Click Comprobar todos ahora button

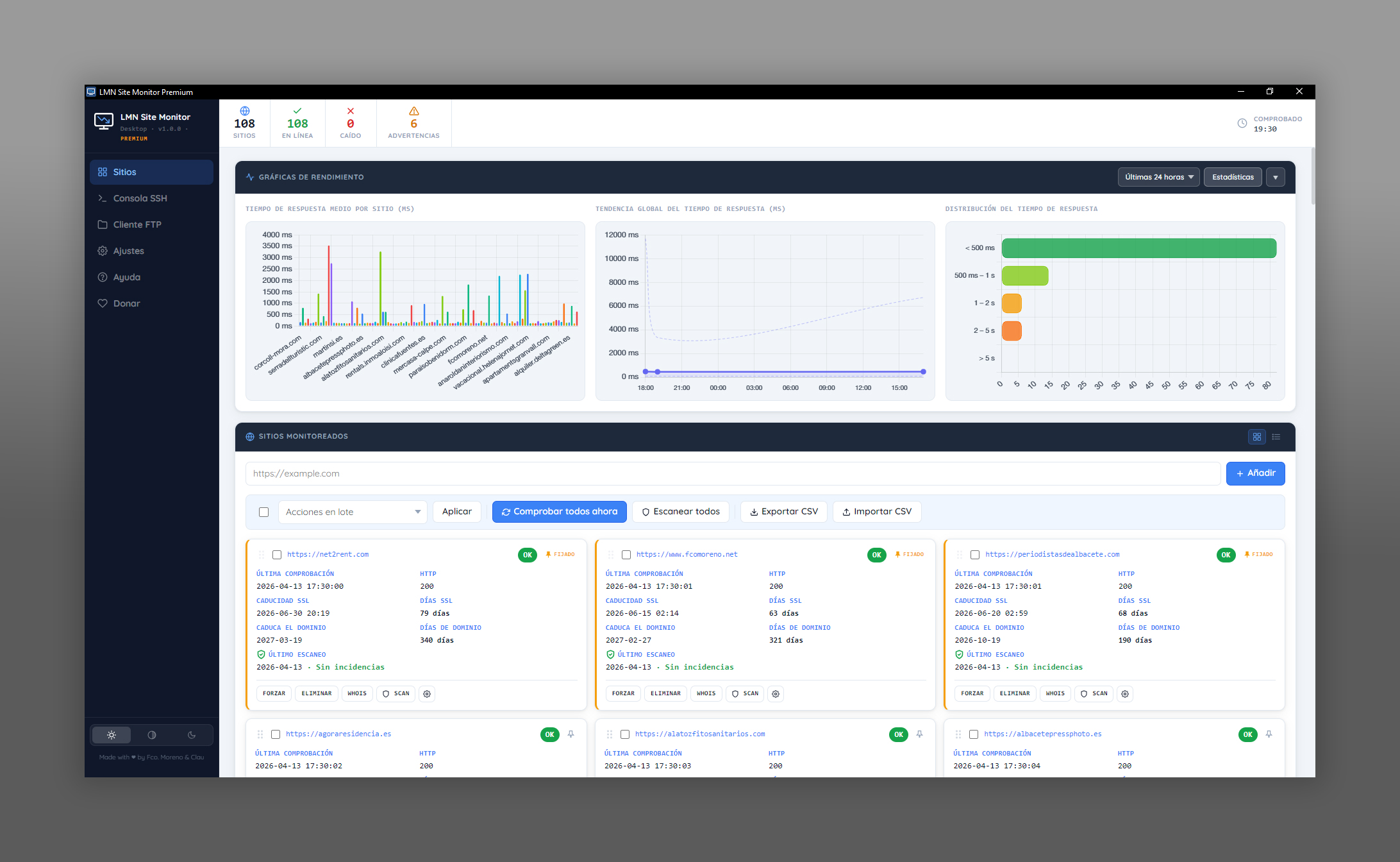559,512
